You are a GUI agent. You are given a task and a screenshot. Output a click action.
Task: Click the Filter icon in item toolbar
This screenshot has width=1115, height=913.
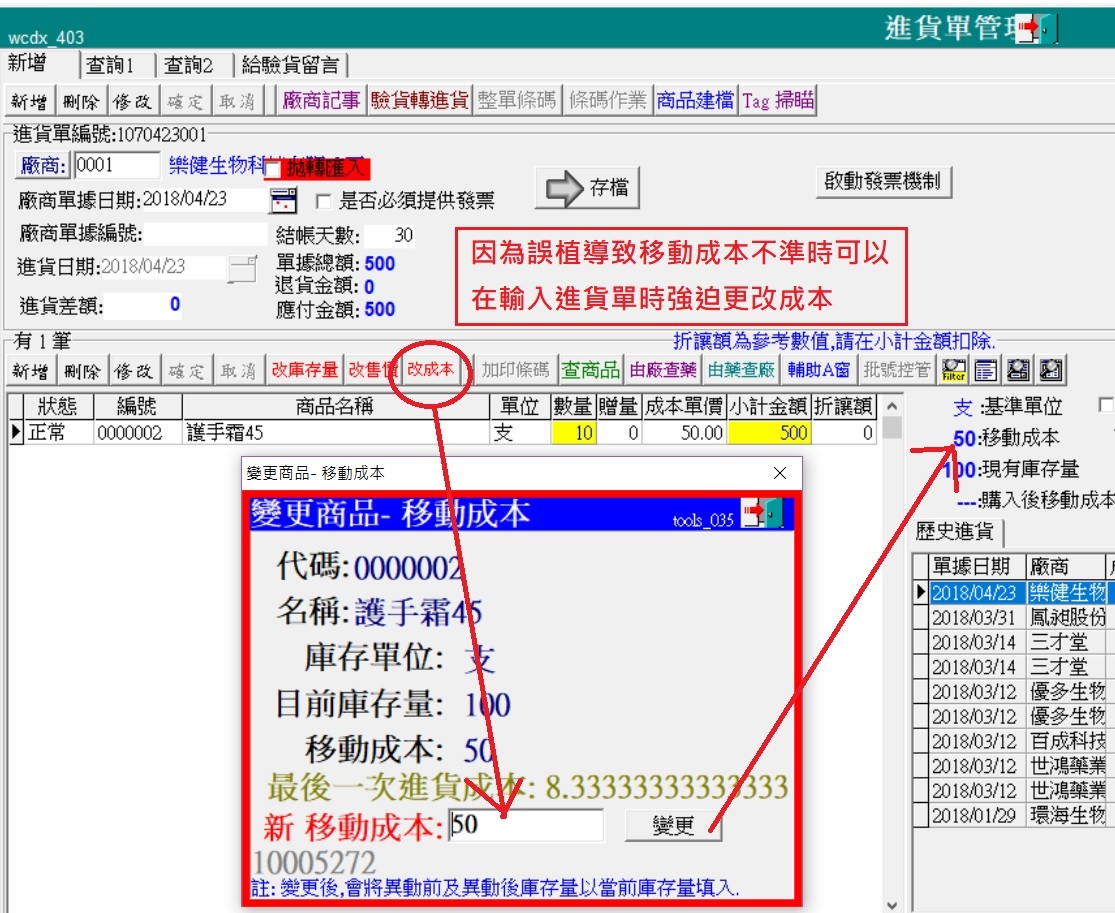[954, 370]
